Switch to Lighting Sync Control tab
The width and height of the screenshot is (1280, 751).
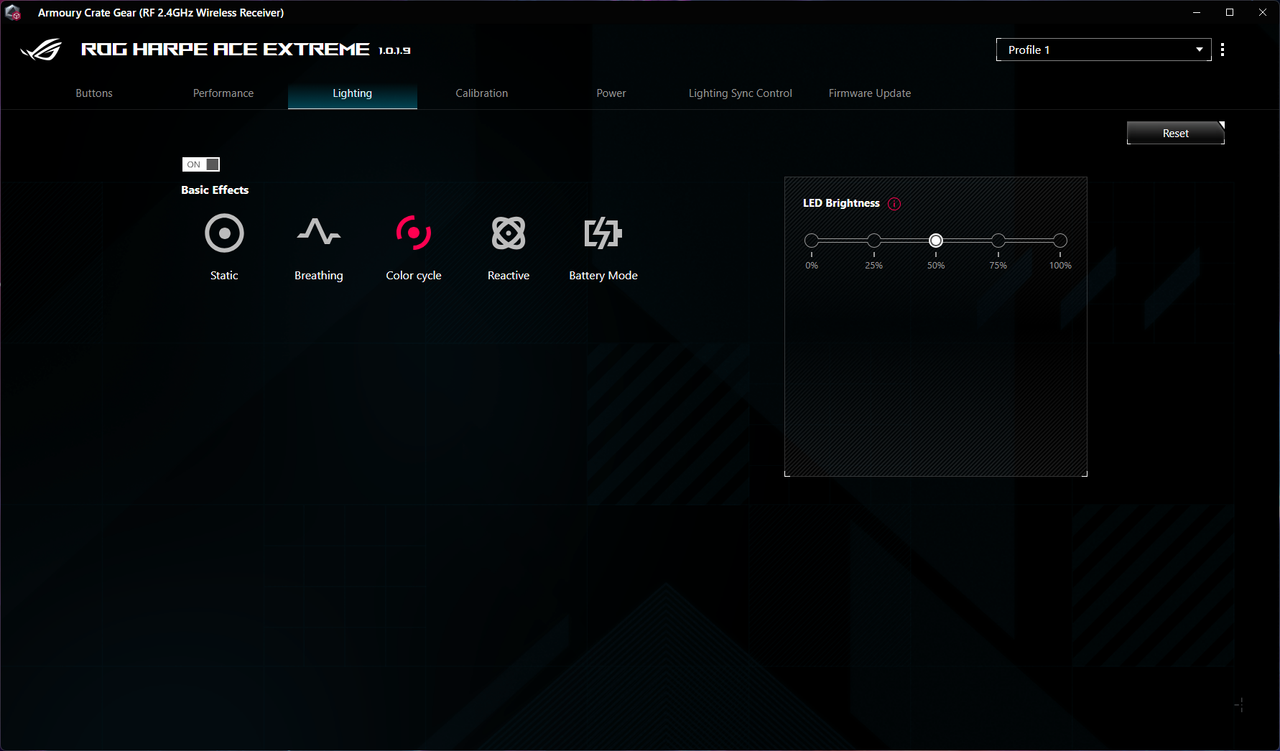pos(740,93)
